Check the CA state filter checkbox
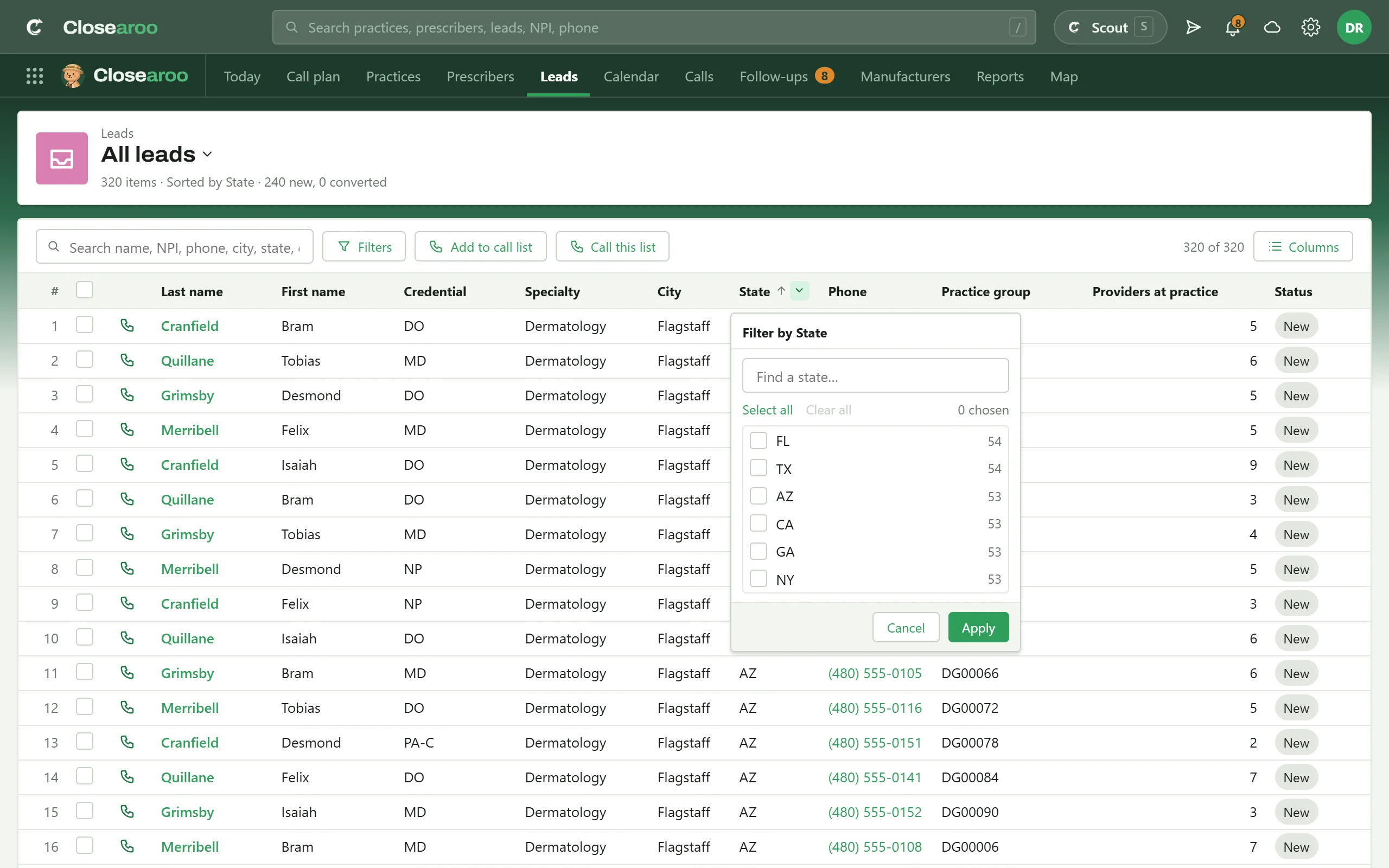Screen dimensions: 1389x868 point(758,524)
